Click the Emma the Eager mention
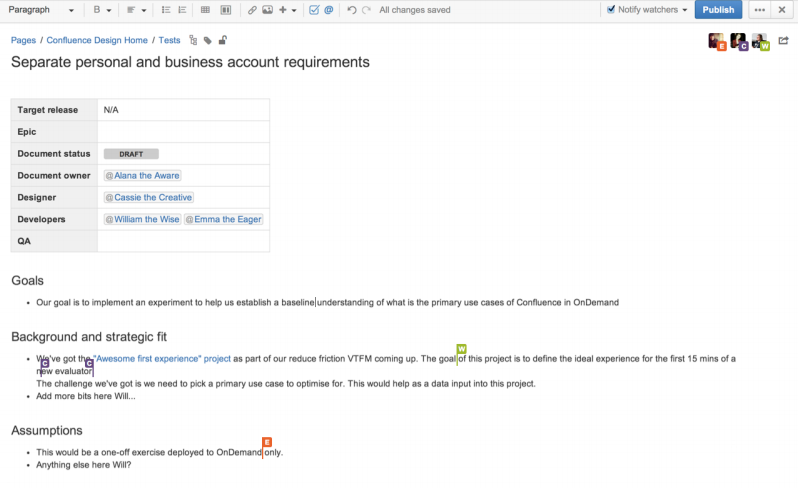The height and width of the screenshot is (488, 798). pos(223,219)
